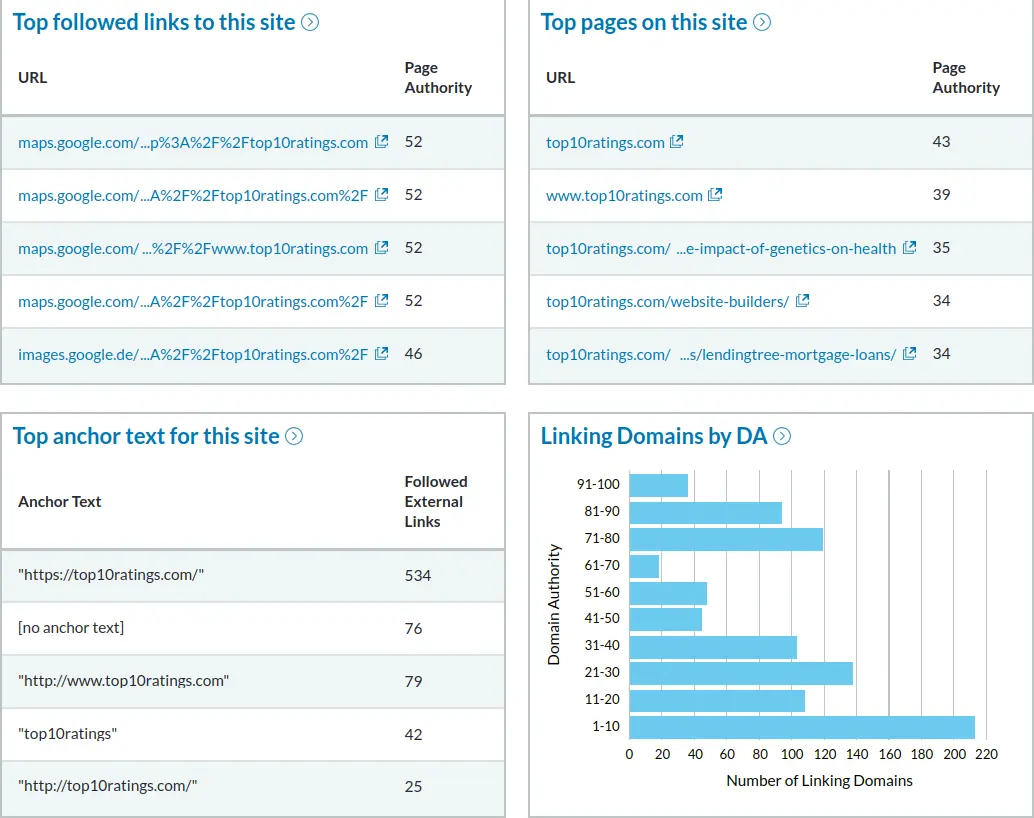Open the arrow icon beside Linking Domains by DA
The width and height of the screenshot is (1034, 818).
pyautogui.click(x=782, y=436)
